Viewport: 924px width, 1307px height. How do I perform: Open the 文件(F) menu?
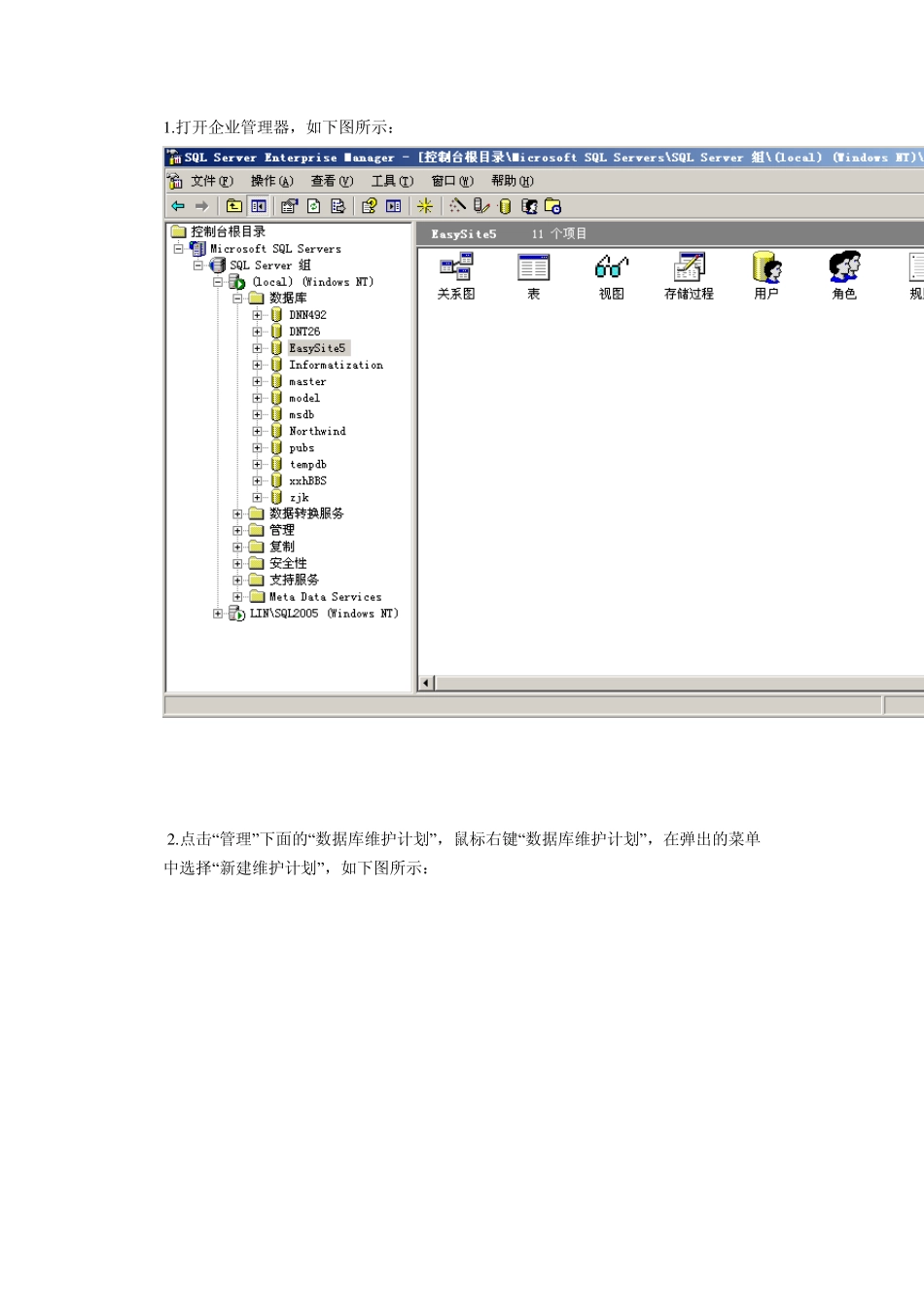[212, 181]
